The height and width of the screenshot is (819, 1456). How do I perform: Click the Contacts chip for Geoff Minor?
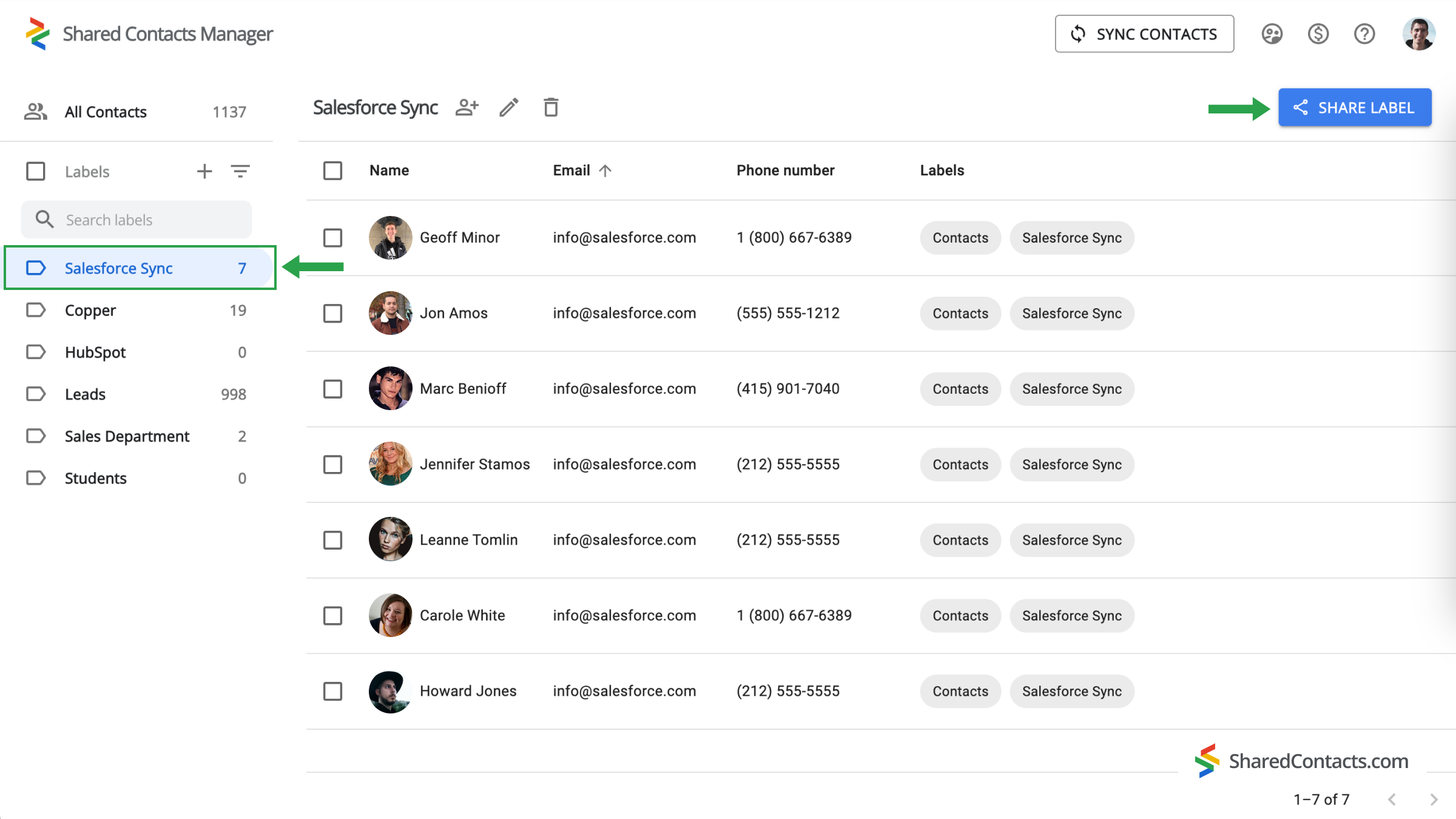(960, 238)
